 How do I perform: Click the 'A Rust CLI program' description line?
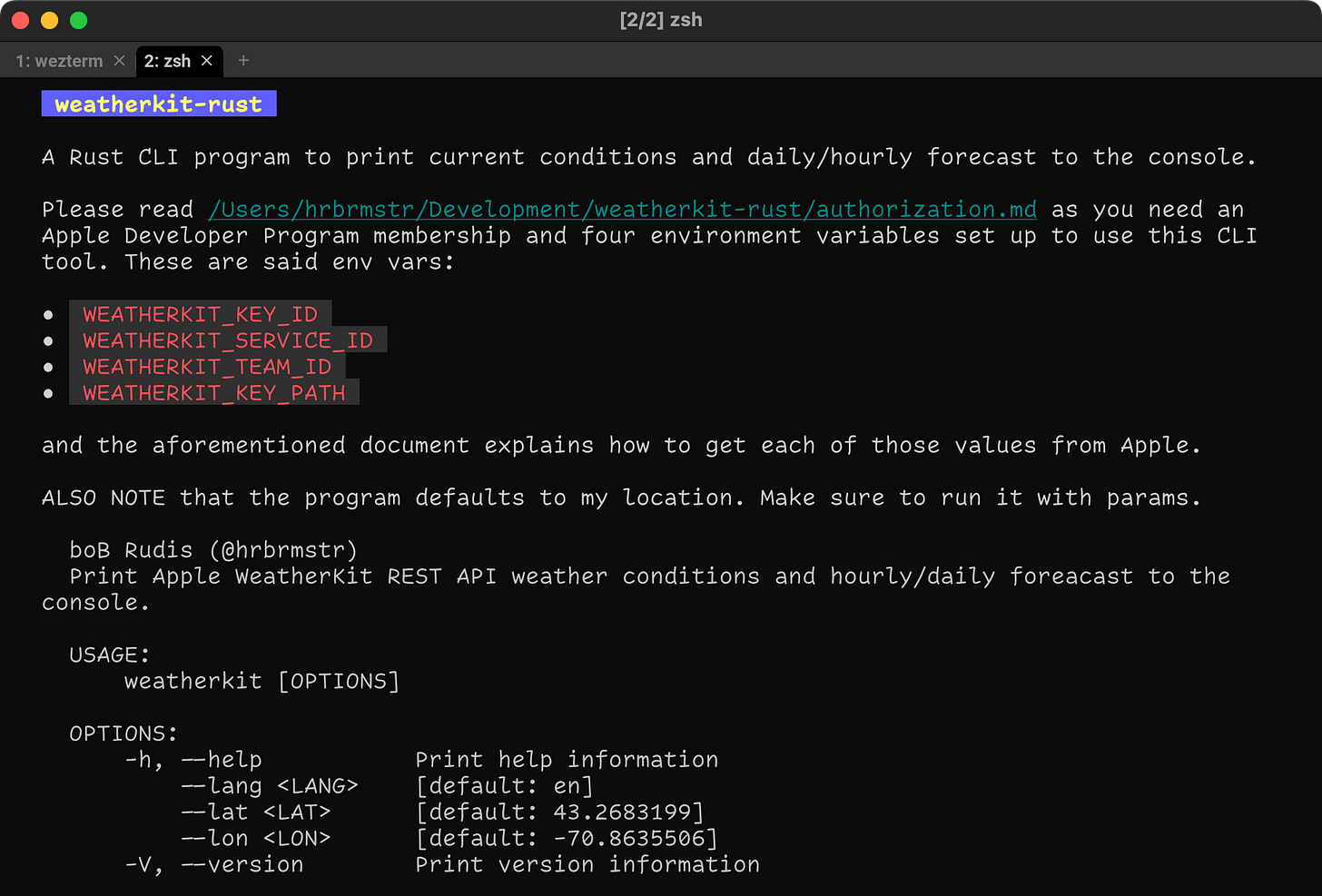(x=649, y=157)
